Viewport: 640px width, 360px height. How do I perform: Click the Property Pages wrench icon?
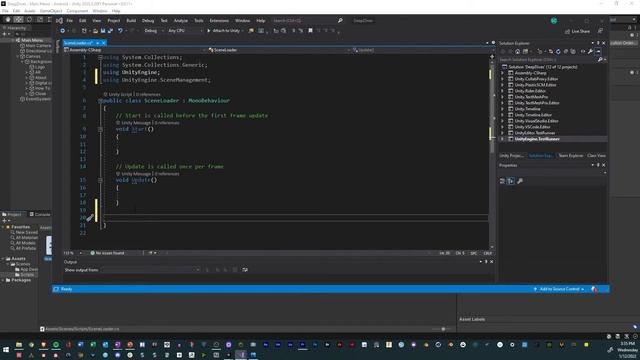[520, 181]
